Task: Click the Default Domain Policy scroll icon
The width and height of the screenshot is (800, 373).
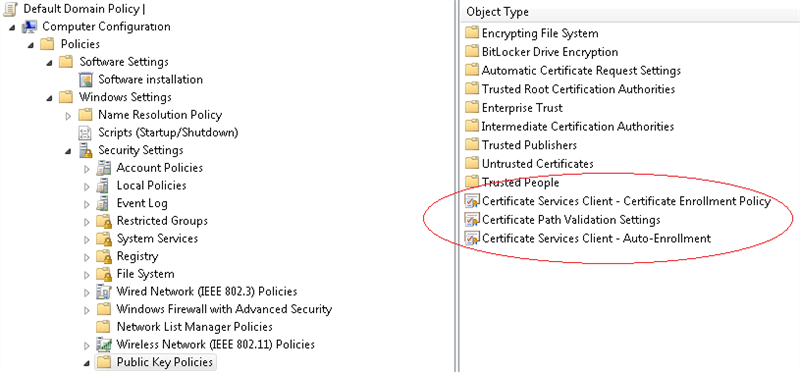Action: (10, 9)
